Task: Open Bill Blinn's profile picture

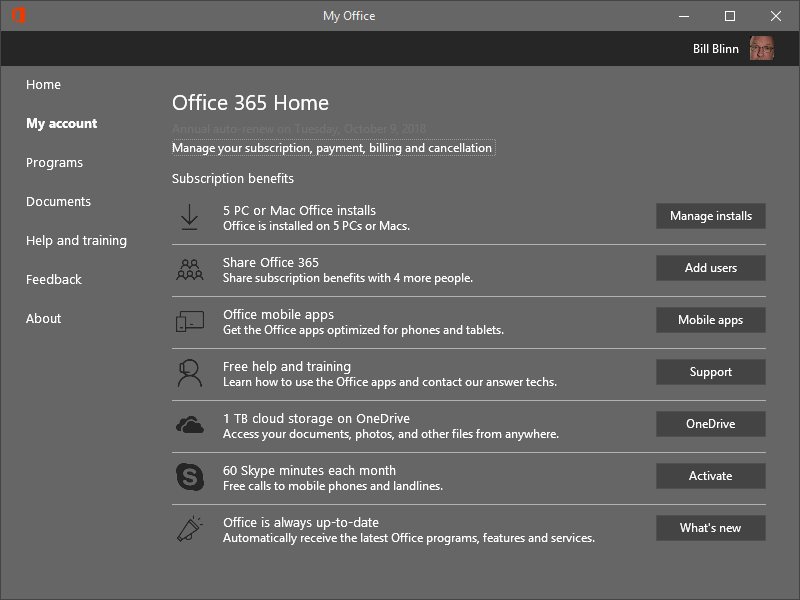Action: pyautogui.click(x=762, y=48)
